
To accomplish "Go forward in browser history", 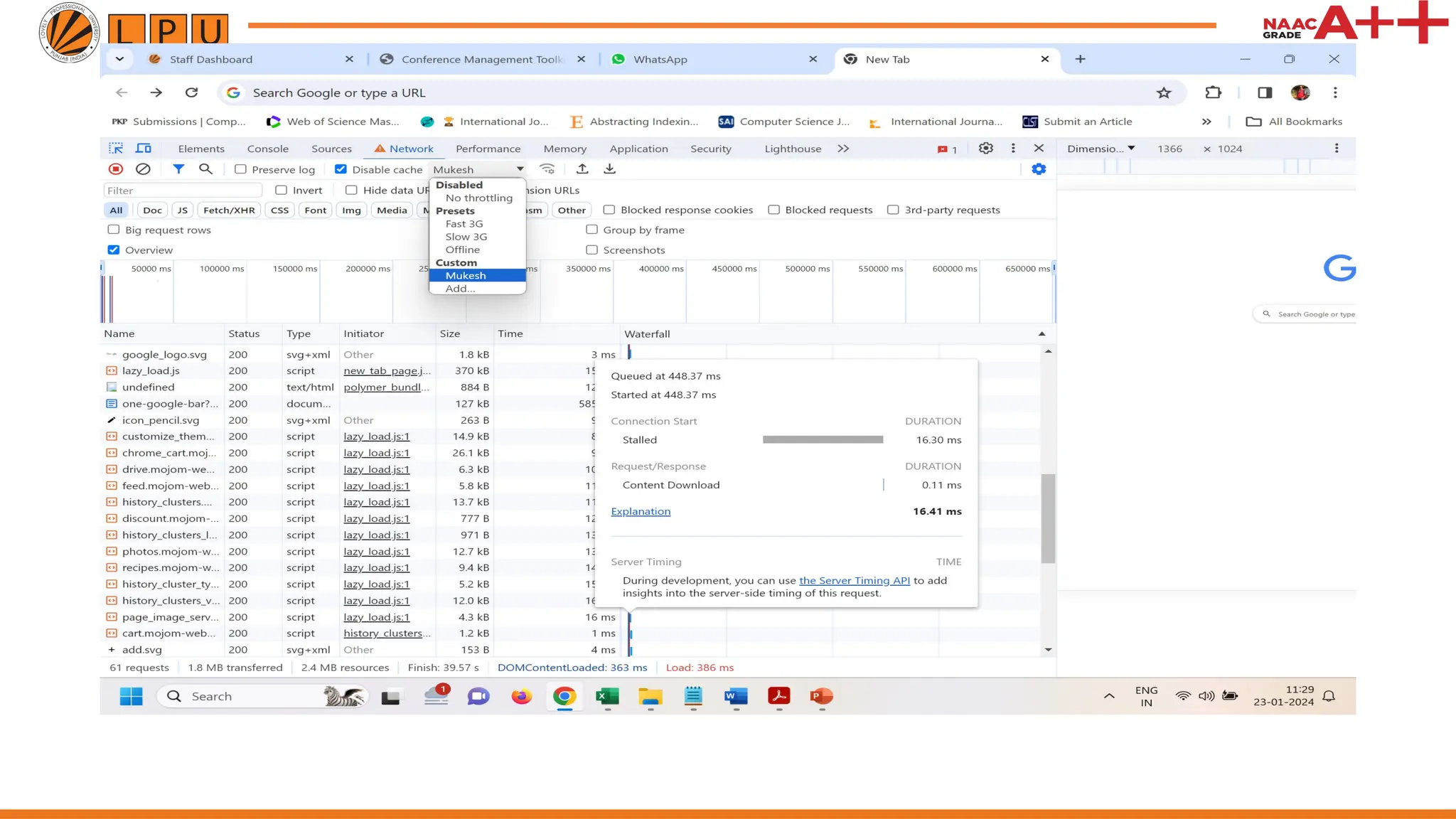I will pyautogui.click(x=156, y=92).
